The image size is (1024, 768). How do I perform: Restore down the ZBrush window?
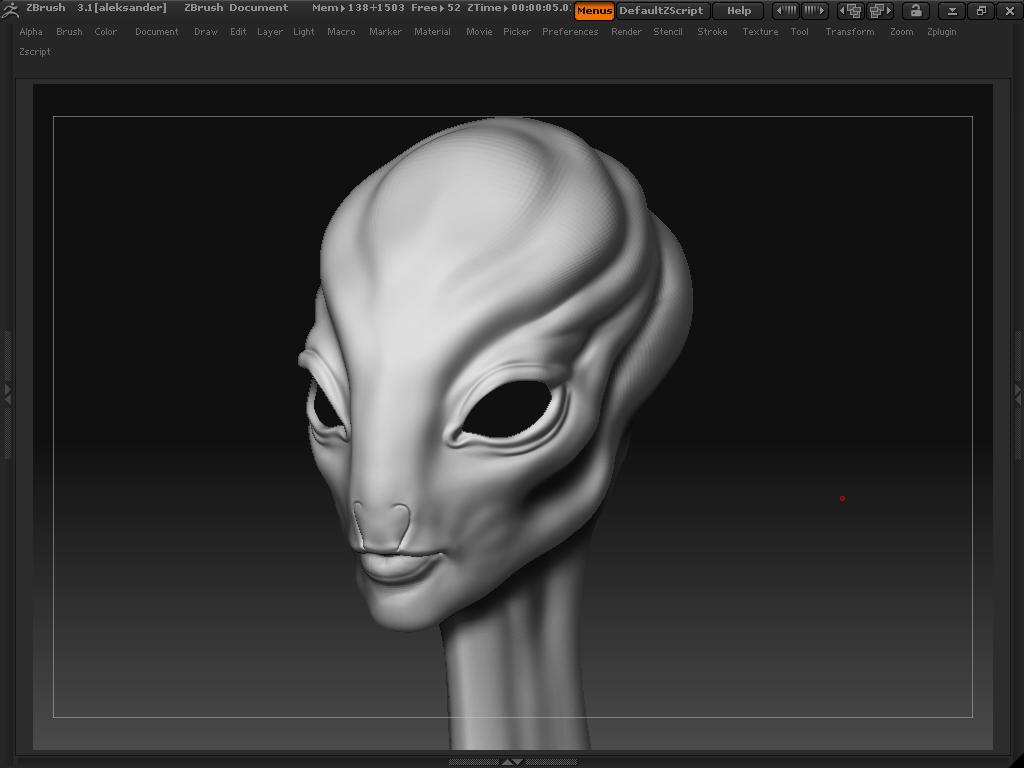[981, 10]
